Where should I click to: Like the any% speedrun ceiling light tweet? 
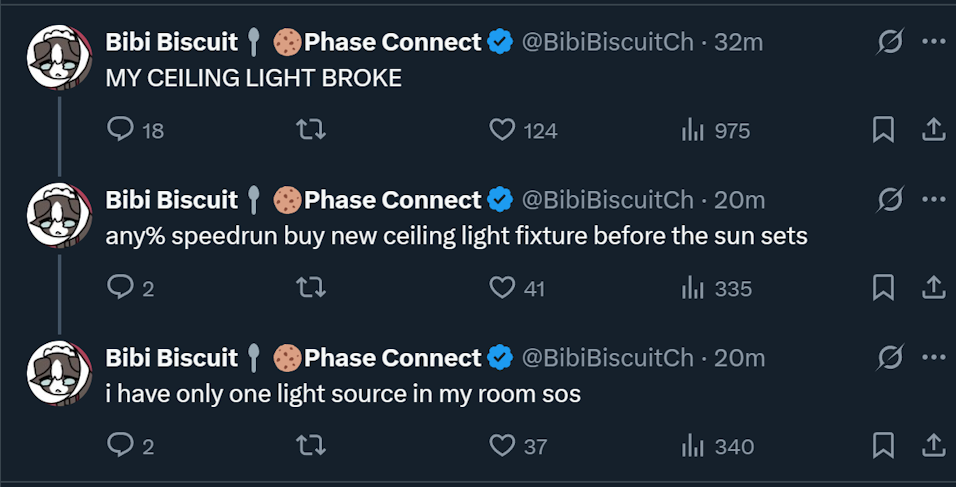(503, 288)
